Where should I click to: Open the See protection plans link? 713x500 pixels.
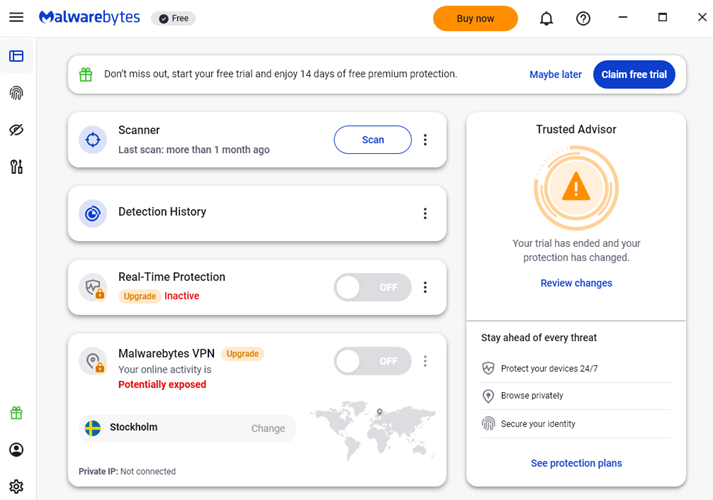[x=576, y=463]
